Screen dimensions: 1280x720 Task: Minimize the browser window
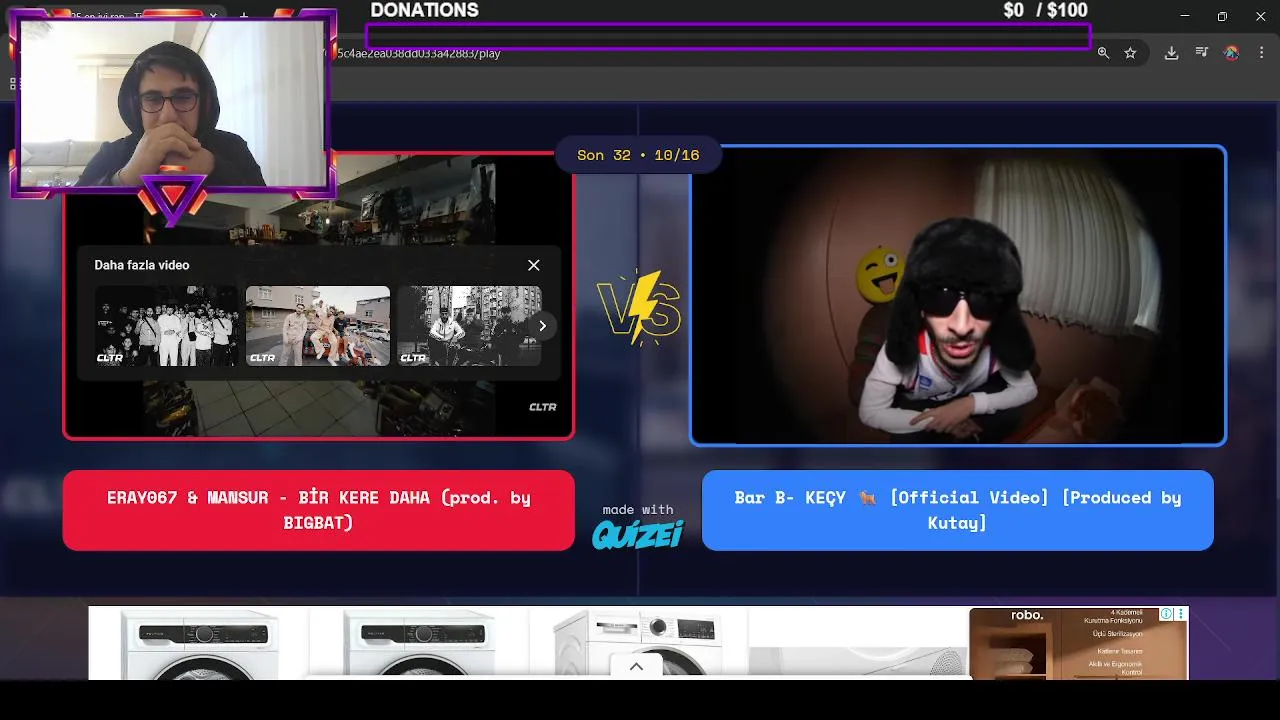tap(1185, 16)
